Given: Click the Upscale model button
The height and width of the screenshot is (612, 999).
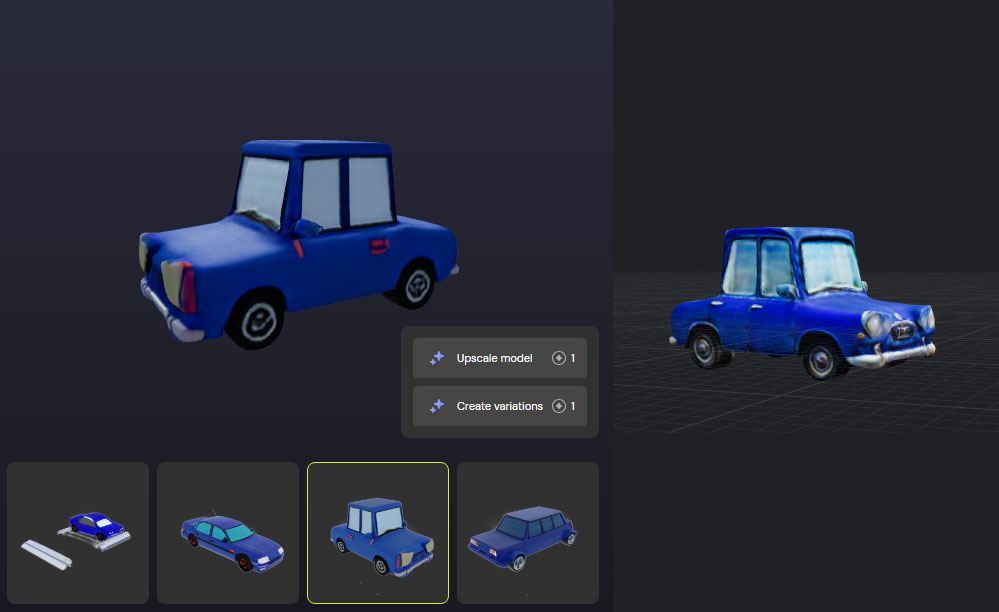Looking at the screenshot, I should click(x=495, y=357).
